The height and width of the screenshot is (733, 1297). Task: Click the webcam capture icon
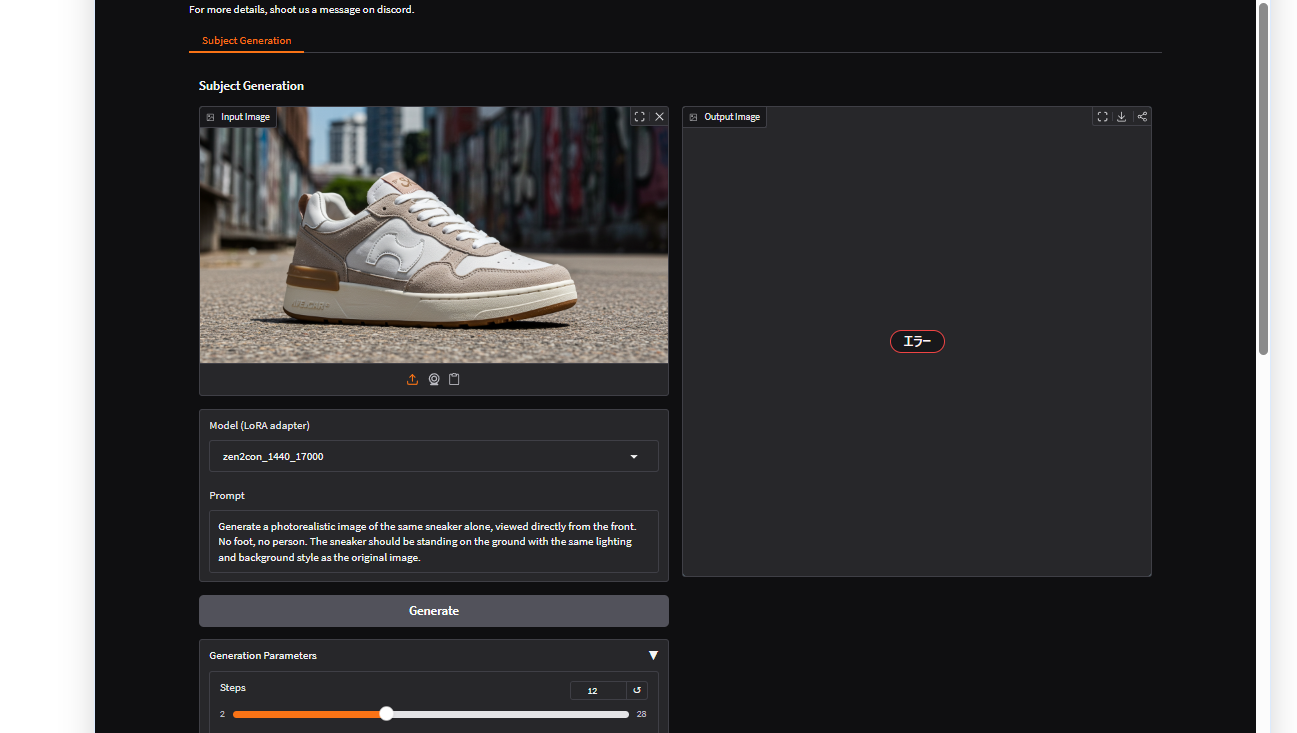click(x=434, y=380)
